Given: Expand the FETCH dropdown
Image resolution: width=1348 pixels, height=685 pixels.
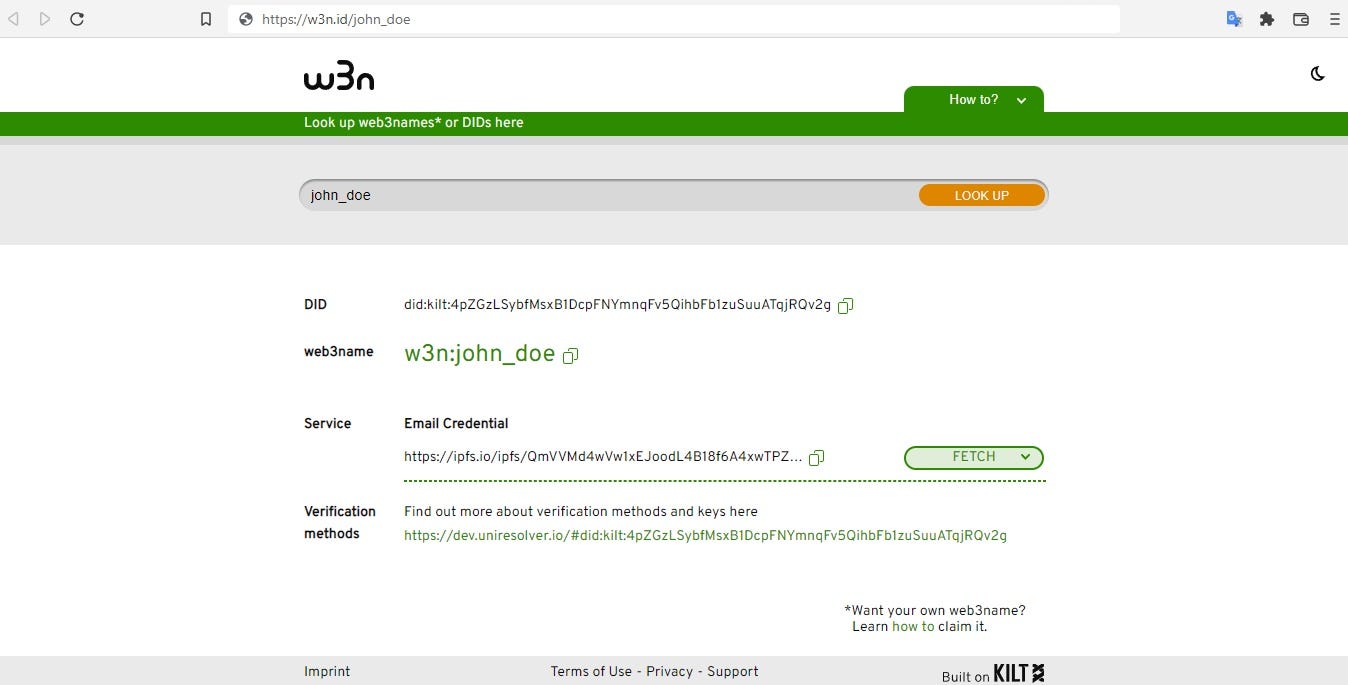Looking at the screenshot, I should tap(974, 457).
